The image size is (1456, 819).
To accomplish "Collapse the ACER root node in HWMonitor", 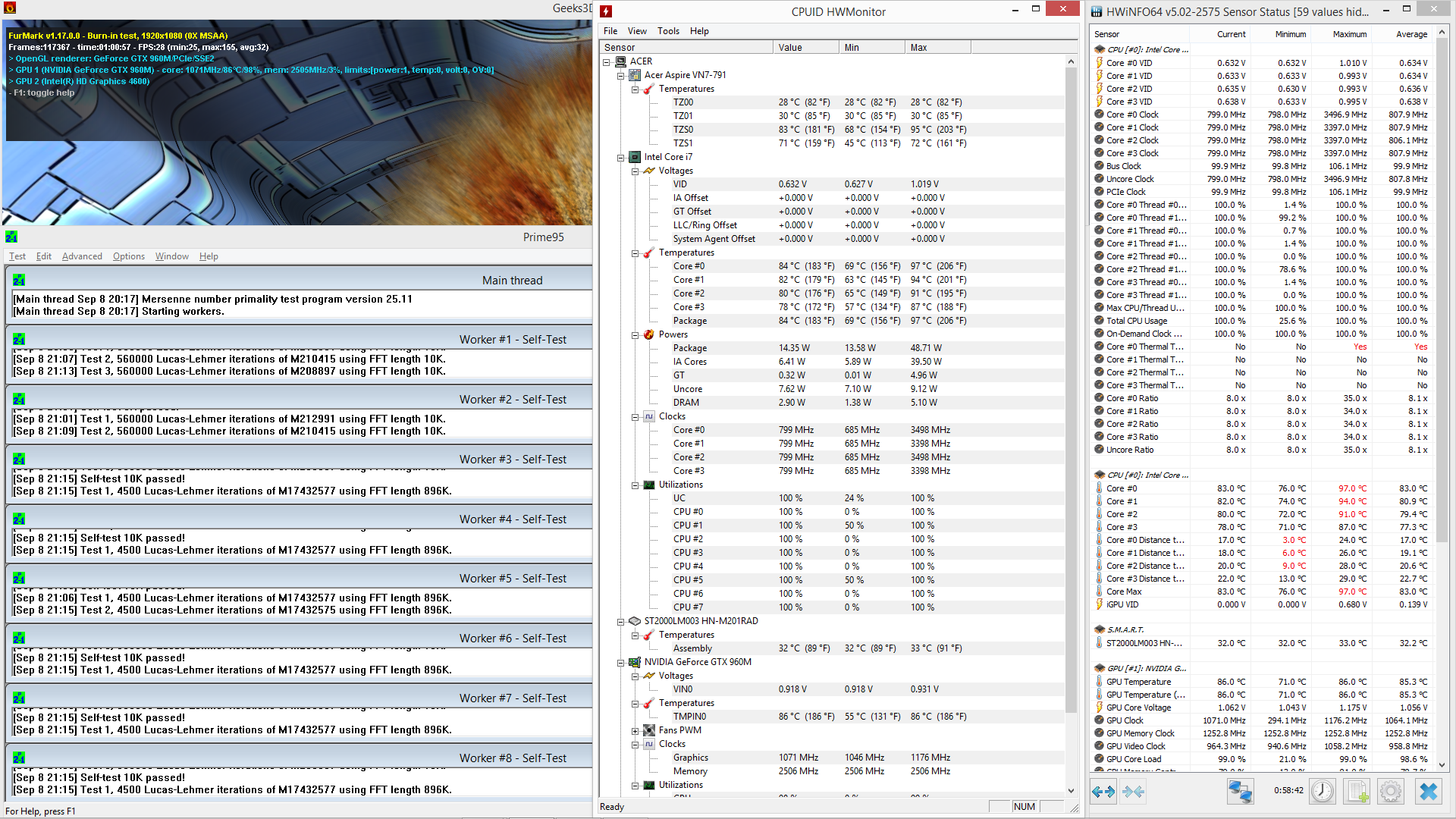I will [607, 61].
